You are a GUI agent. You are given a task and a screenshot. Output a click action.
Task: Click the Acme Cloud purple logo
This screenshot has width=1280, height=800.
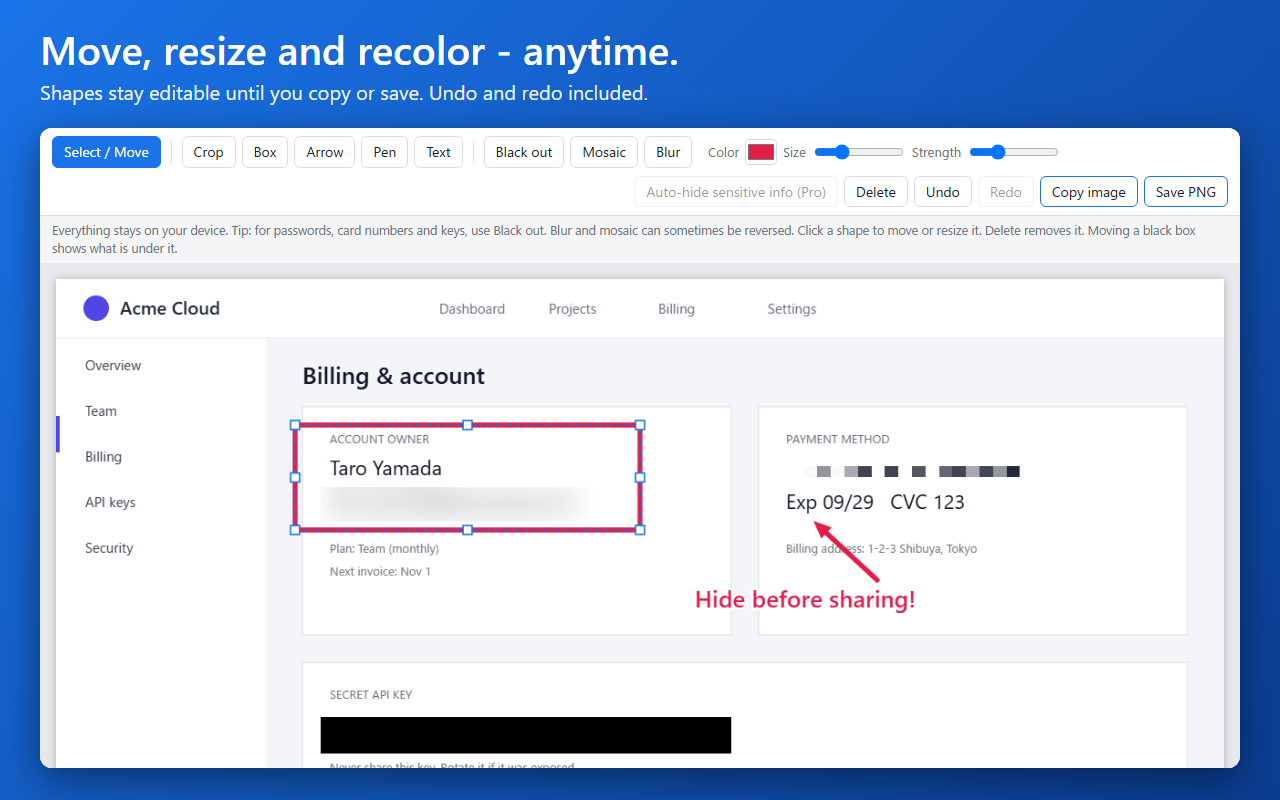(x=96, y=308)
